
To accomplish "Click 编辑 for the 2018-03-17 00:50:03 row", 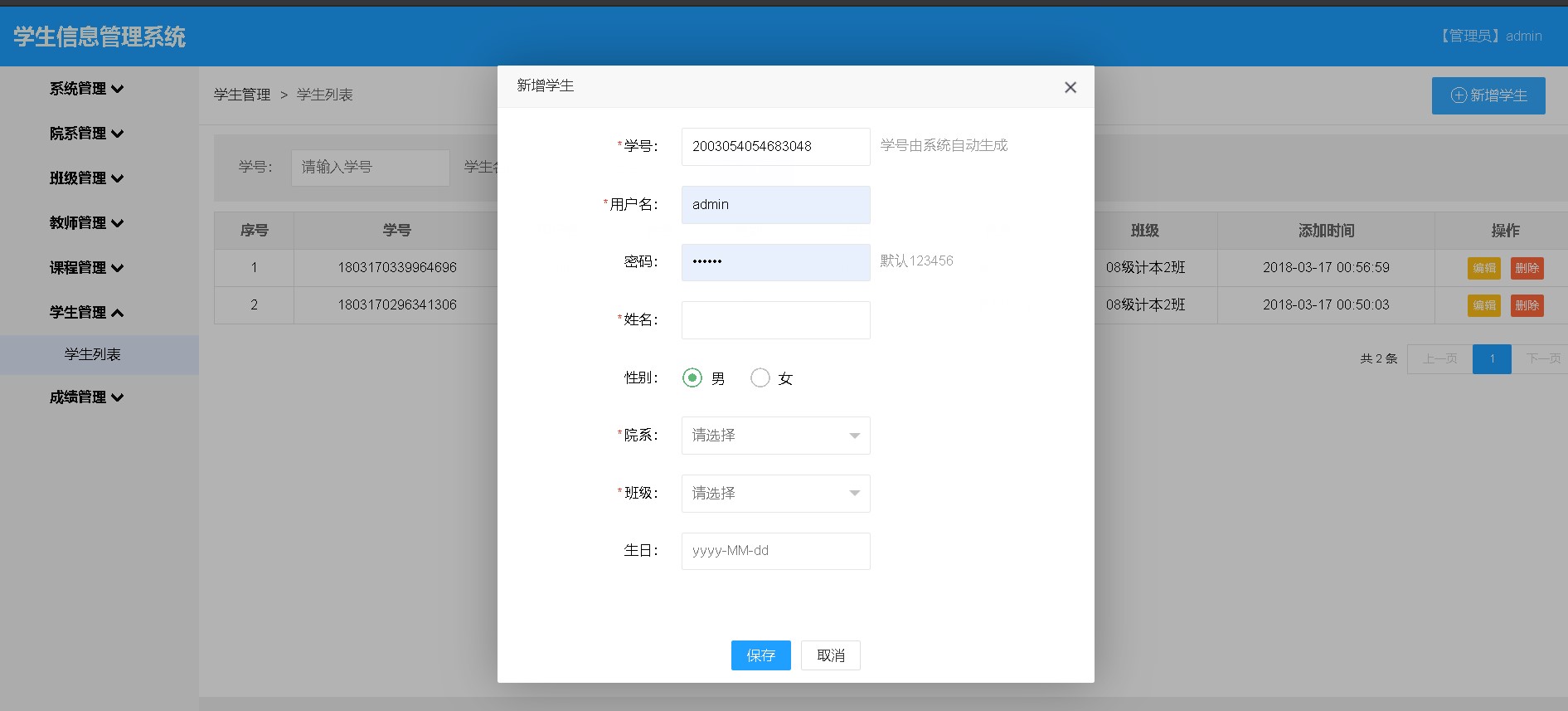I will tap(1483, 305).
